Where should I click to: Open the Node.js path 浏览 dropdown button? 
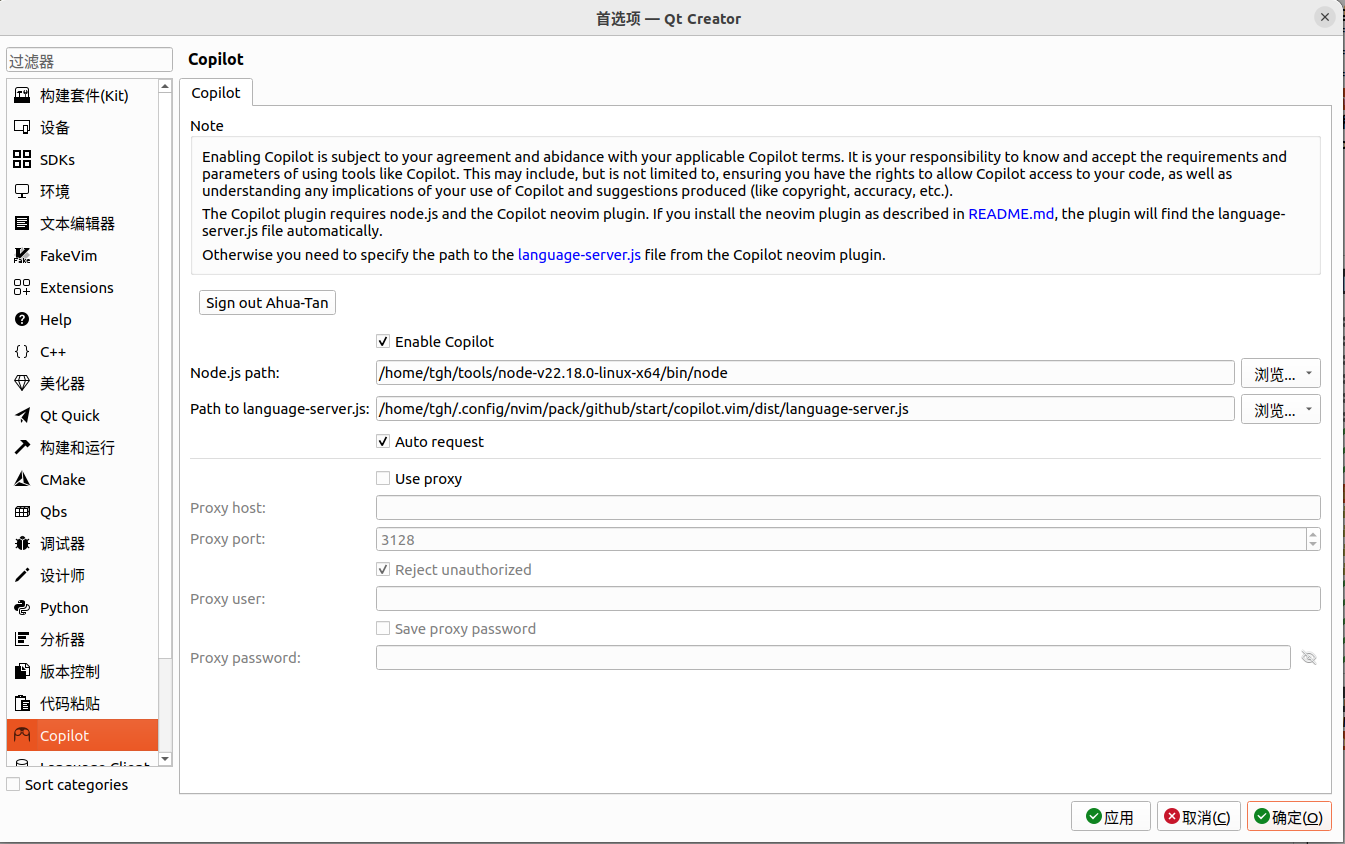1281,374
